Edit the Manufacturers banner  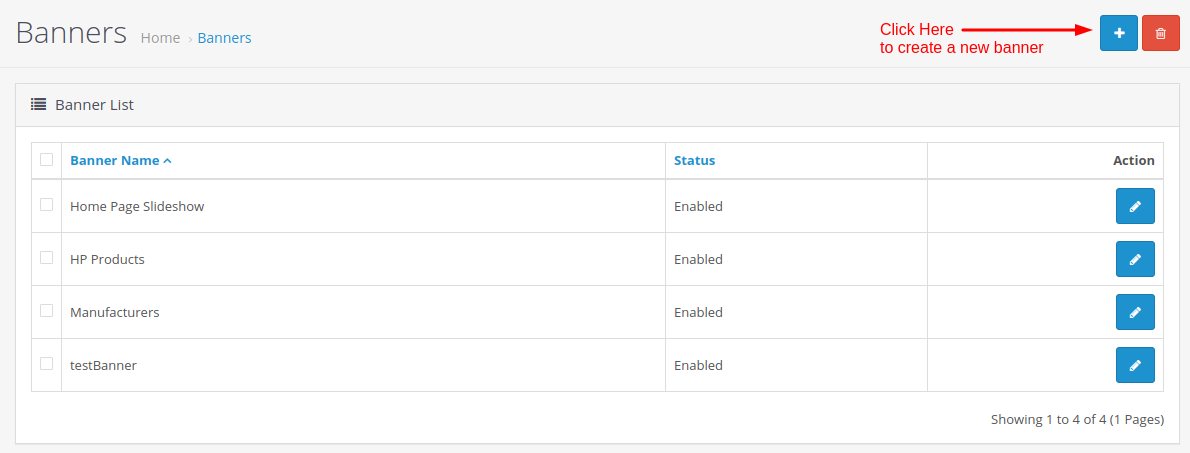click(x=1135, y=313)
